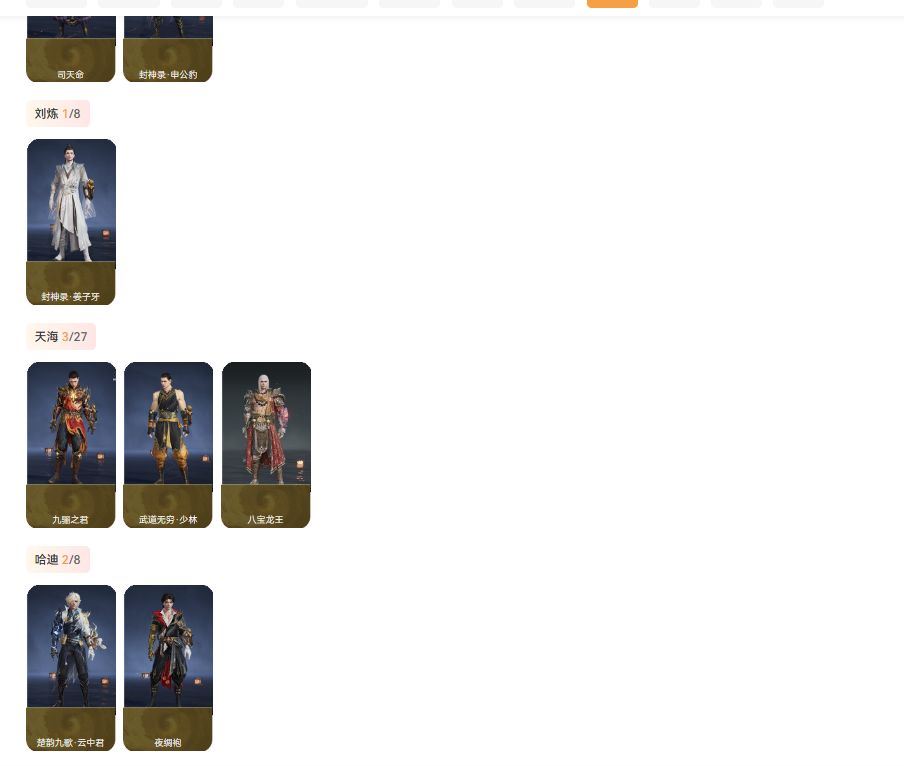Image resolution: width=904 pixels, height=766 pixels.
Task: Click the gray tab right of orange tab
Action: [x=675, y=3]
